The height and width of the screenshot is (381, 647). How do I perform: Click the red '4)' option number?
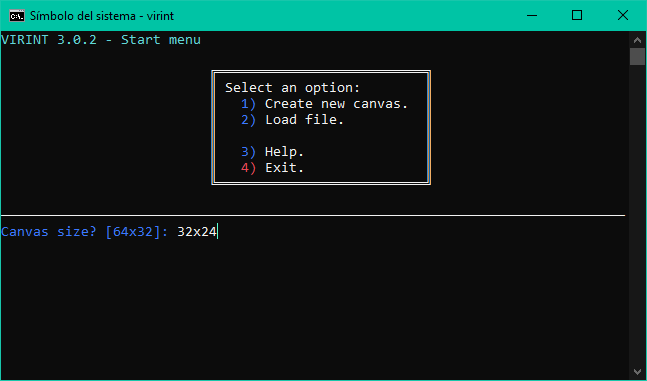tap(248, 168)
